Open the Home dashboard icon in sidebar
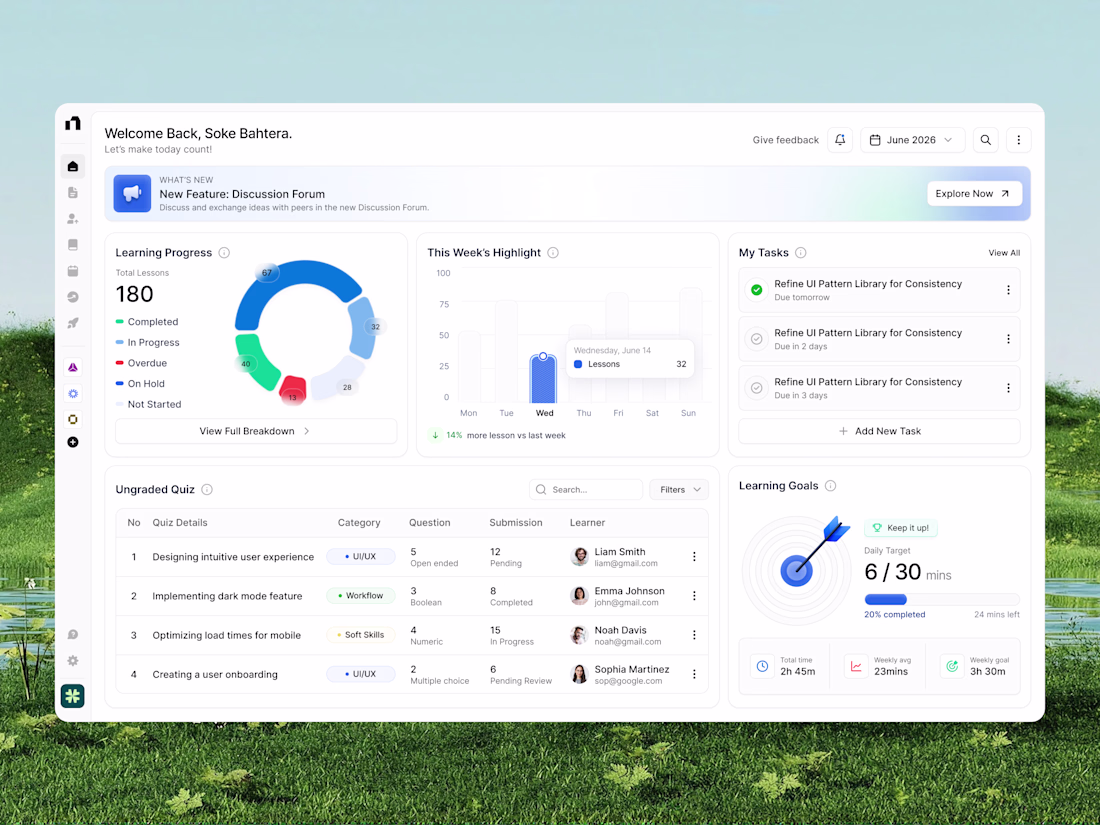1100x825 pixels. pyautogui.click(x=73, y=167)
